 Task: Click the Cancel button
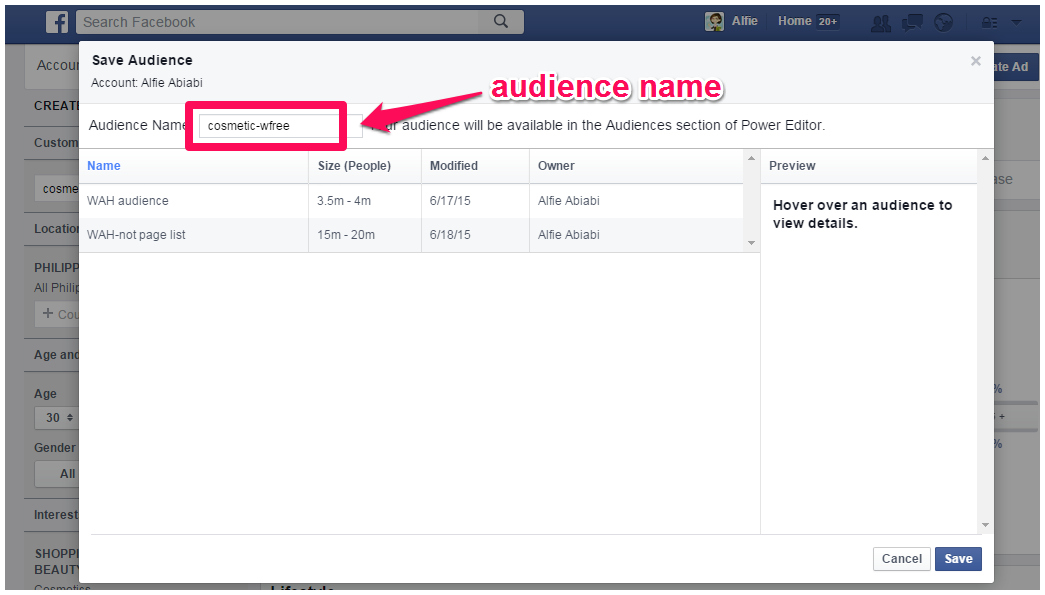click(x=901, y=559)
